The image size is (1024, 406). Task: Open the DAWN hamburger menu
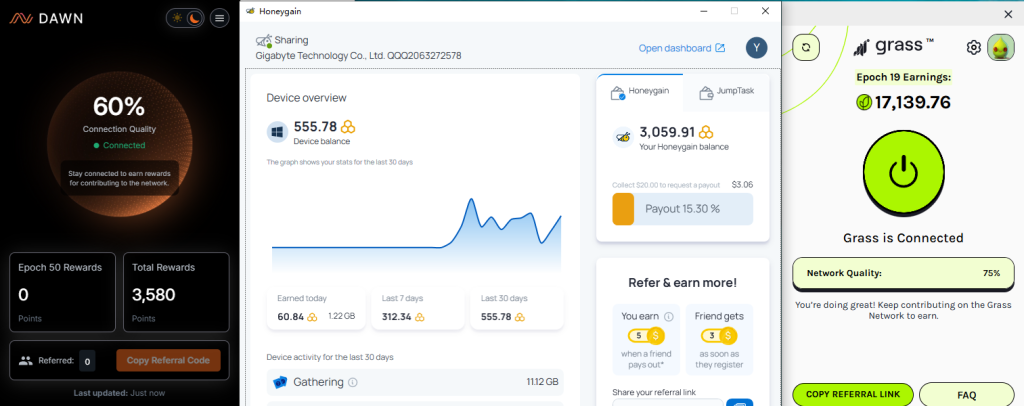tap(219, 18)
